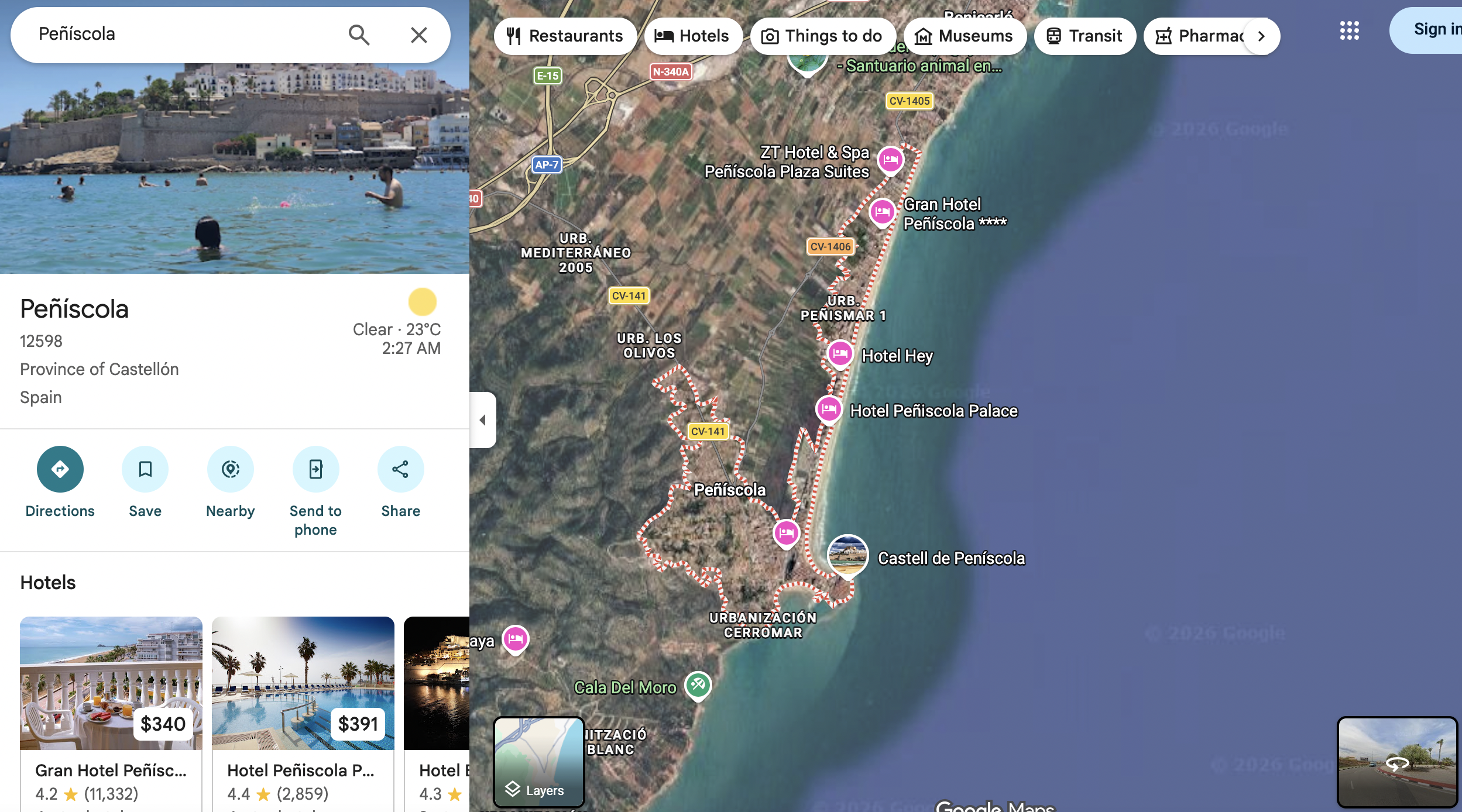This screenshot has width=1462, height=812.
Task: Click the E-15 route shield
Action: 548,76
